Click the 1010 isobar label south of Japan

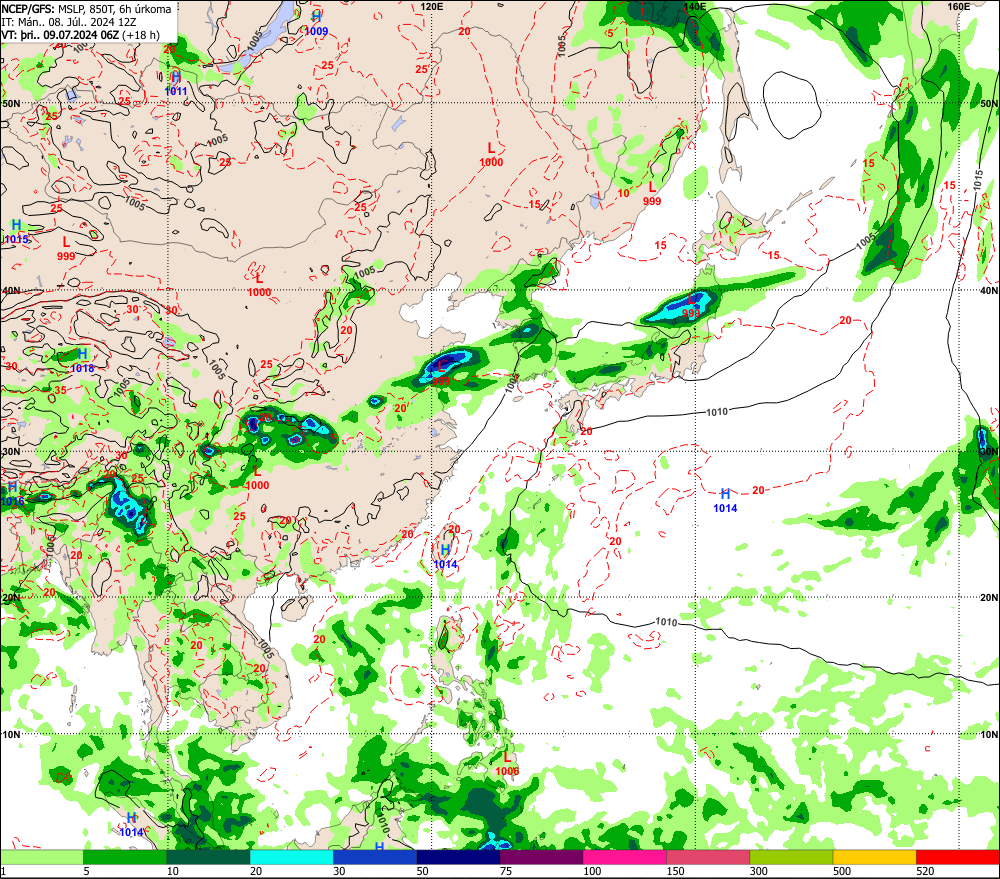tap(717, 412)
